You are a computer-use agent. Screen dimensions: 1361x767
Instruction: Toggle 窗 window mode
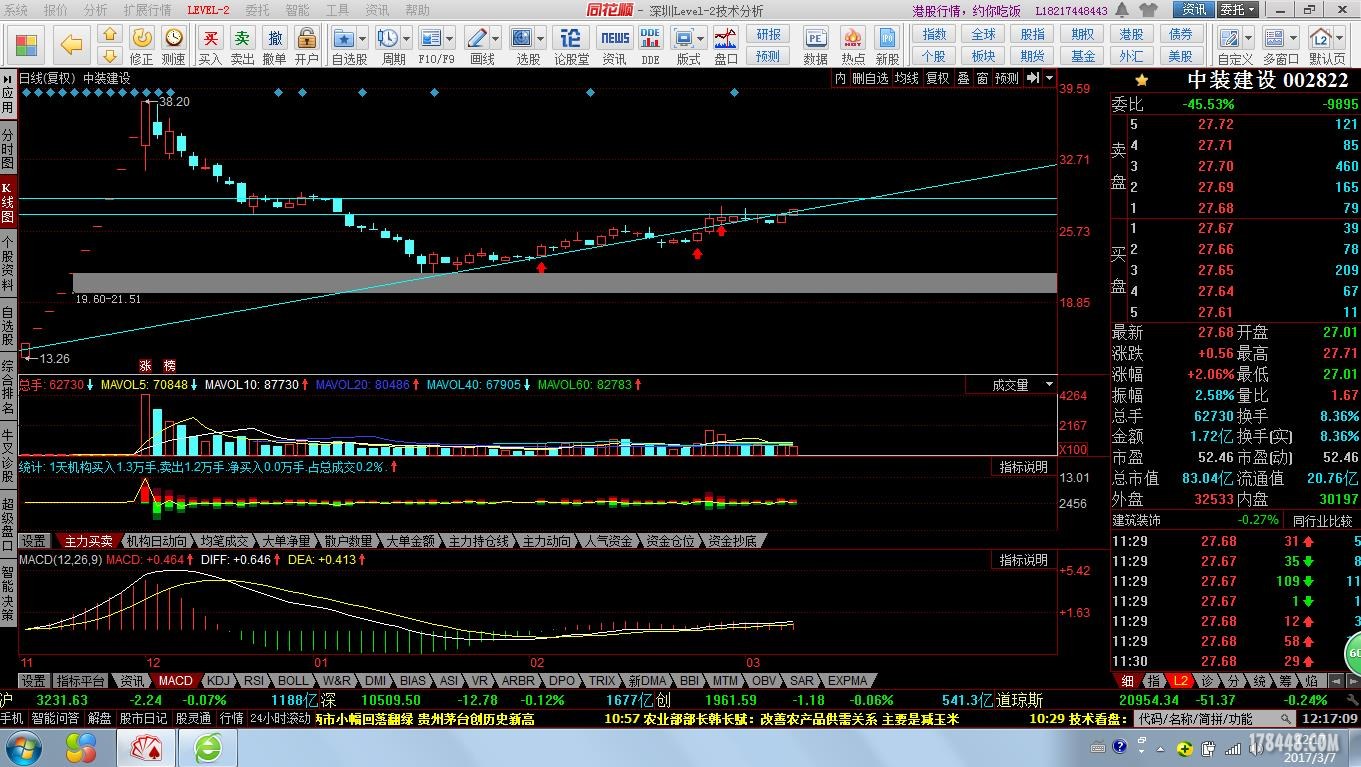coord(982,78)
